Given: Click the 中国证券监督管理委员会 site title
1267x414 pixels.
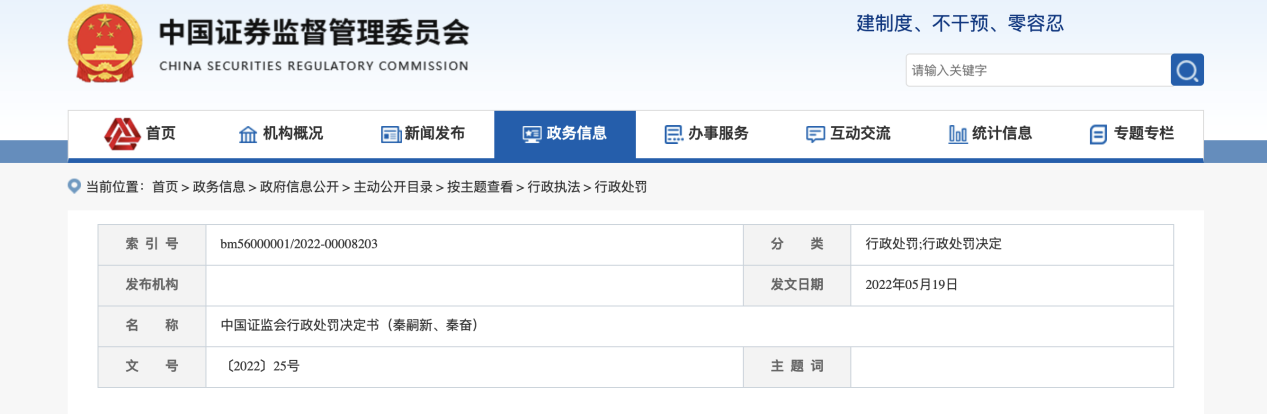Looking at the screenshot, I should [314, 34].
